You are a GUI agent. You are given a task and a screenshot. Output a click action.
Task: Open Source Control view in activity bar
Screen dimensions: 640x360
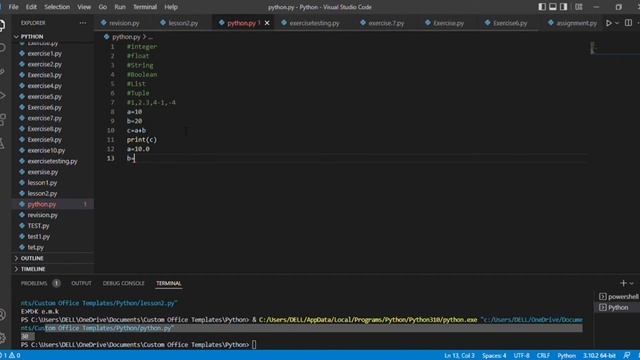(2, 72)
